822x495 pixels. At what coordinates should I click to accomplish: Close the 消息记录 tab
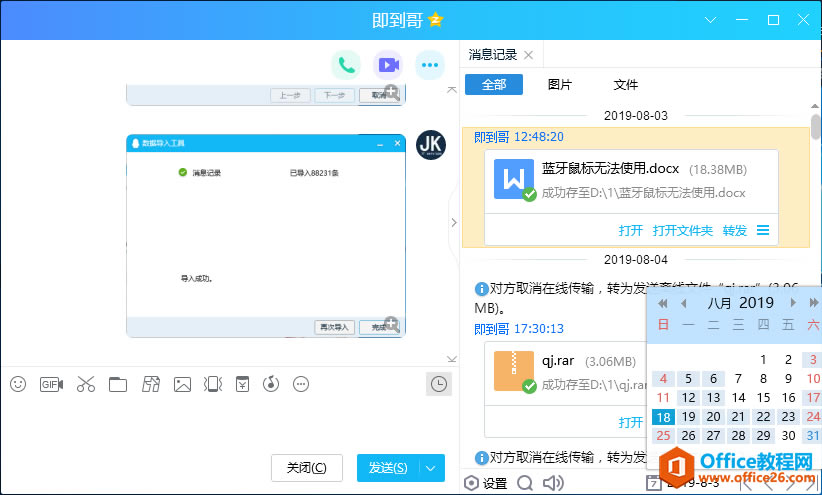click(x=528, y=55)
